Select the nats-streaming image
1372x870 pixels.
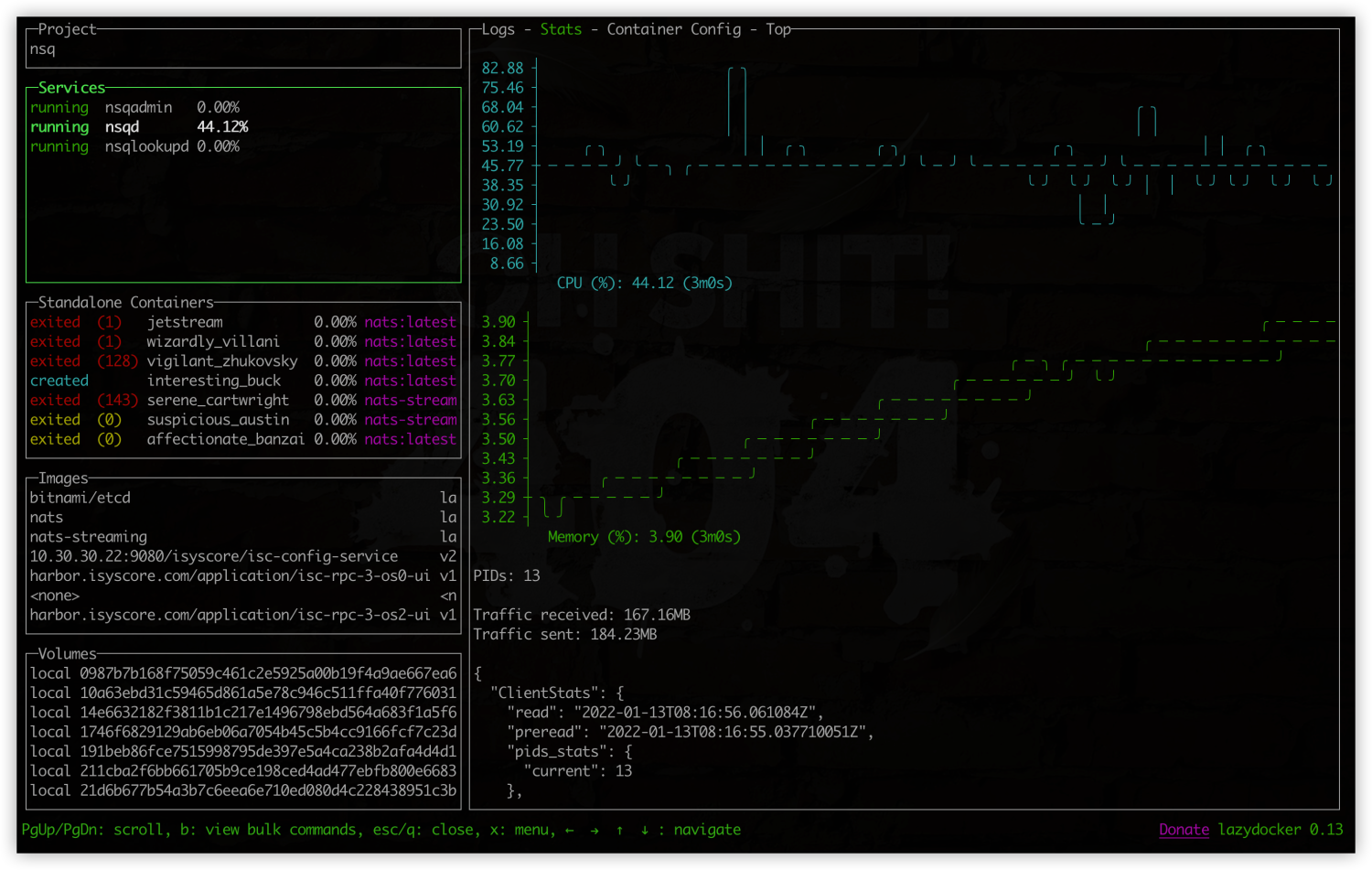click(x=88, y=537)
